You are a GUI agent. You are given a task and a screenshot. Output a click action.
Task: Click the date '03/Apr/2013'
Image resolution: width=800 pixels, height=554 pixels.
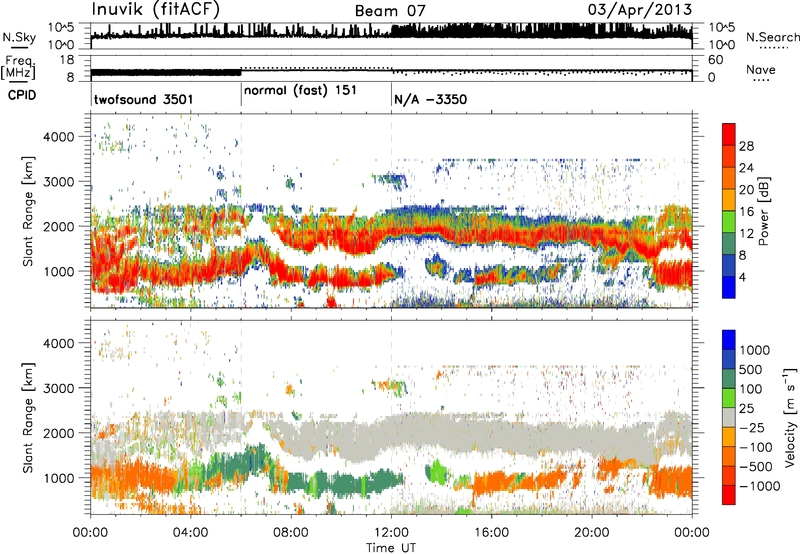640,10
